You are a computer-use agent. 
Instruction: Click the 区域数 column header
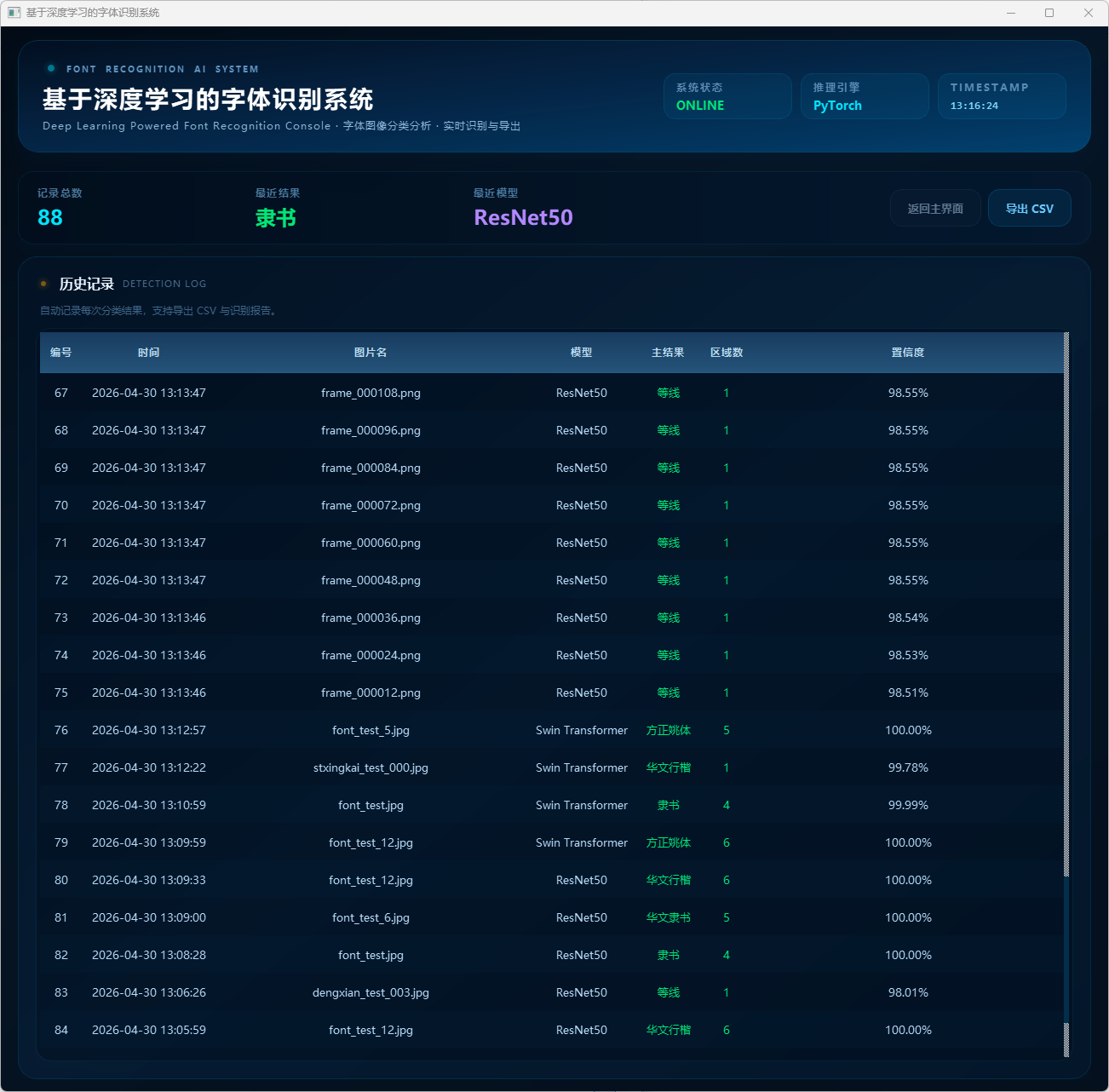click(x=727, y=353)
